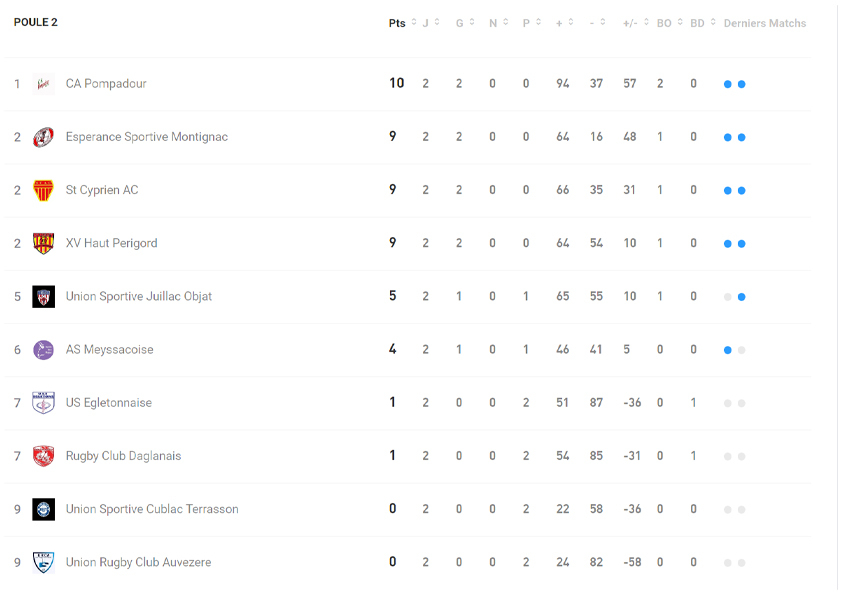Sort standings by BO bonus column
Viewport: 842px width, 595px height.
(666, 23)
